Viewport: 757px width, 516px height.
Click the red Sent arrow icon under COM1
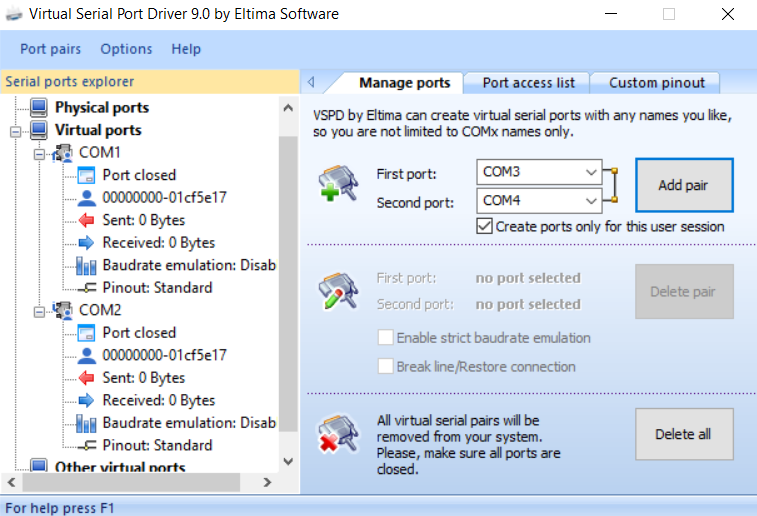(85, 220)
